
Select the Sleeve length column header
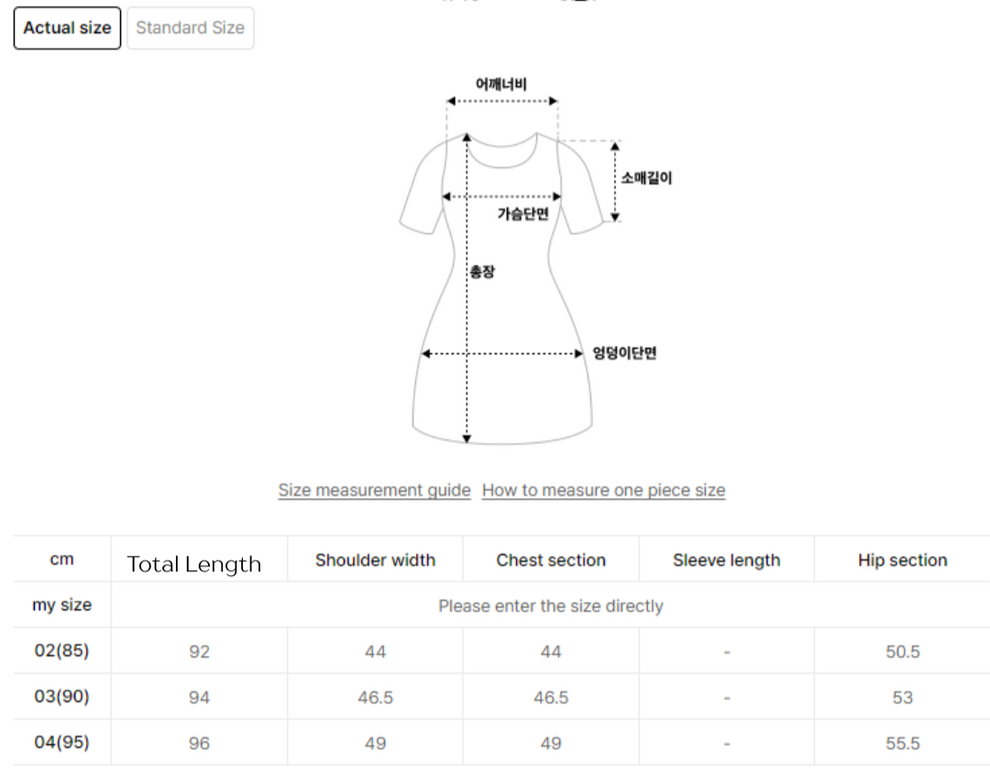pos(726,560)
